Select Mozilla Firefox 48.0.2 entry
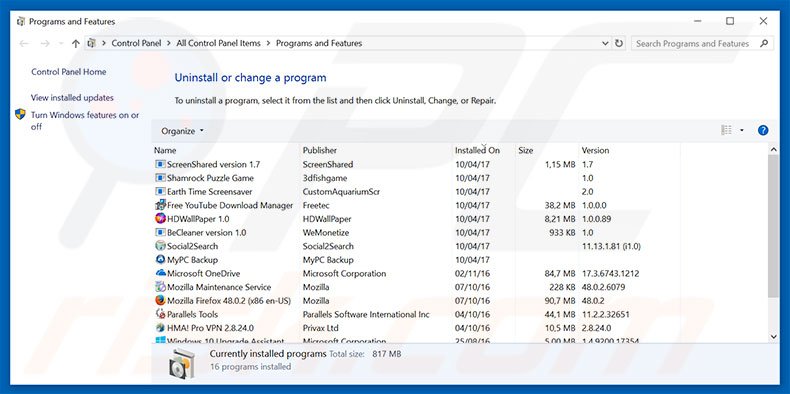The height and width of the screenshot is (394, 790). pos(229,300)
